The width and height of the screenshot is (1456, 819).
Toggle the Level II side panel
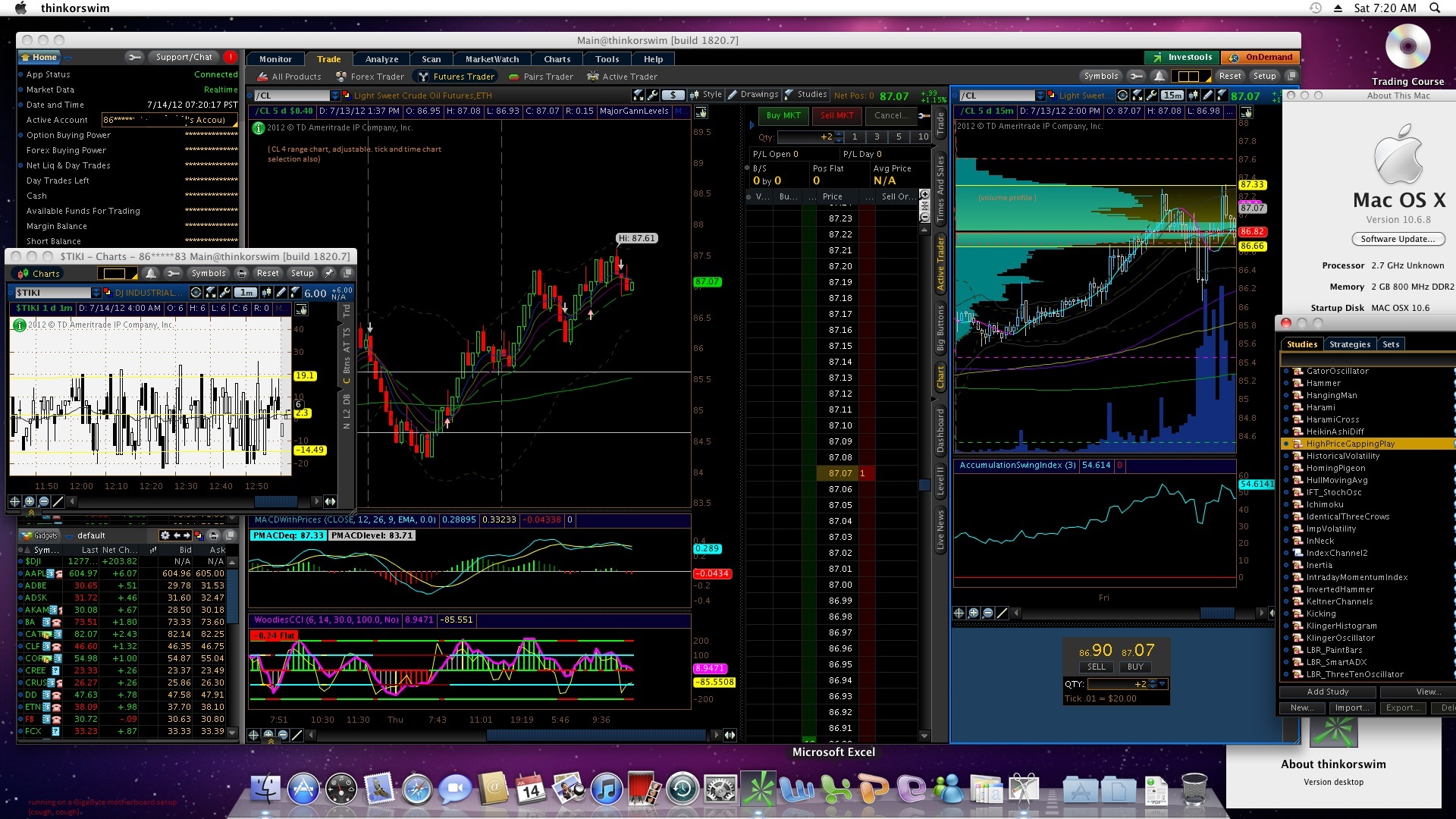(940, 482)
